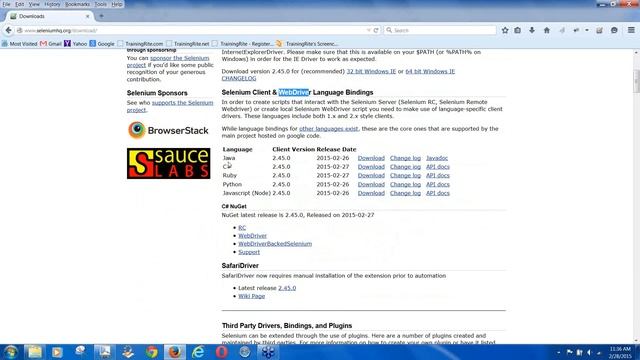
Task: Open the chat smiley icon in toolbar
Action: click(x=614, y=30)
